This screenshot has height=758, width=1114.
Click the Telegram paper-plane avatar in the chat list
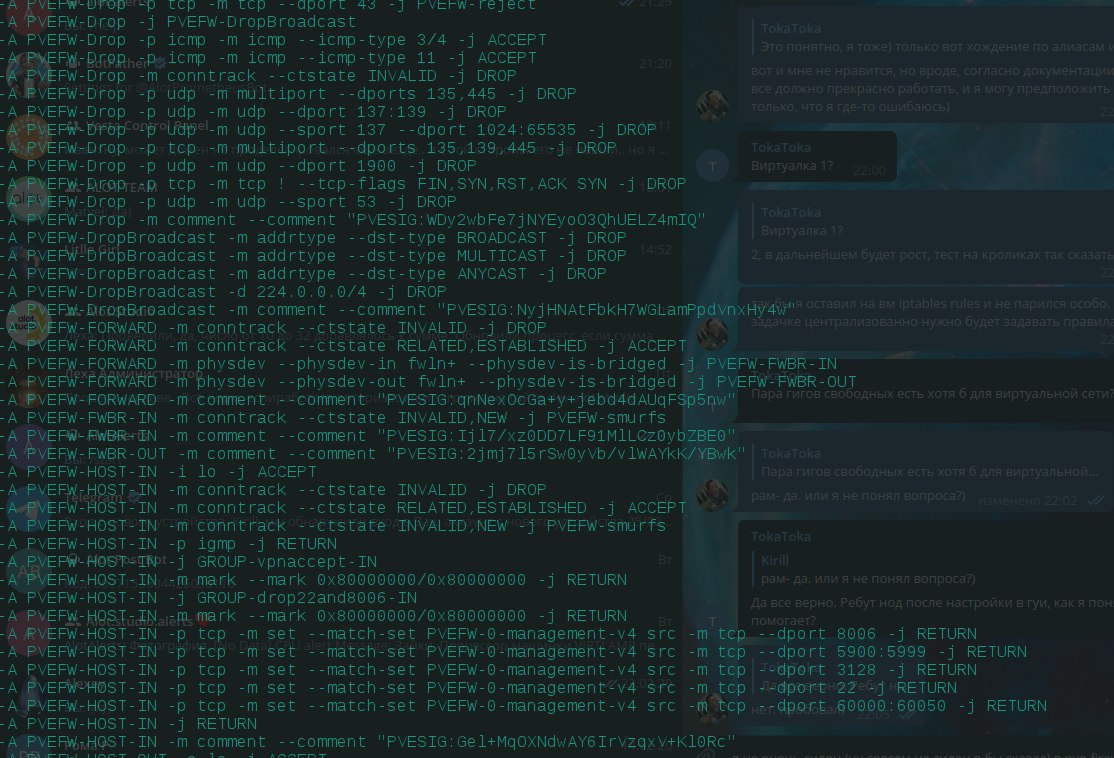pyautogui.click(x=27, y=509)
